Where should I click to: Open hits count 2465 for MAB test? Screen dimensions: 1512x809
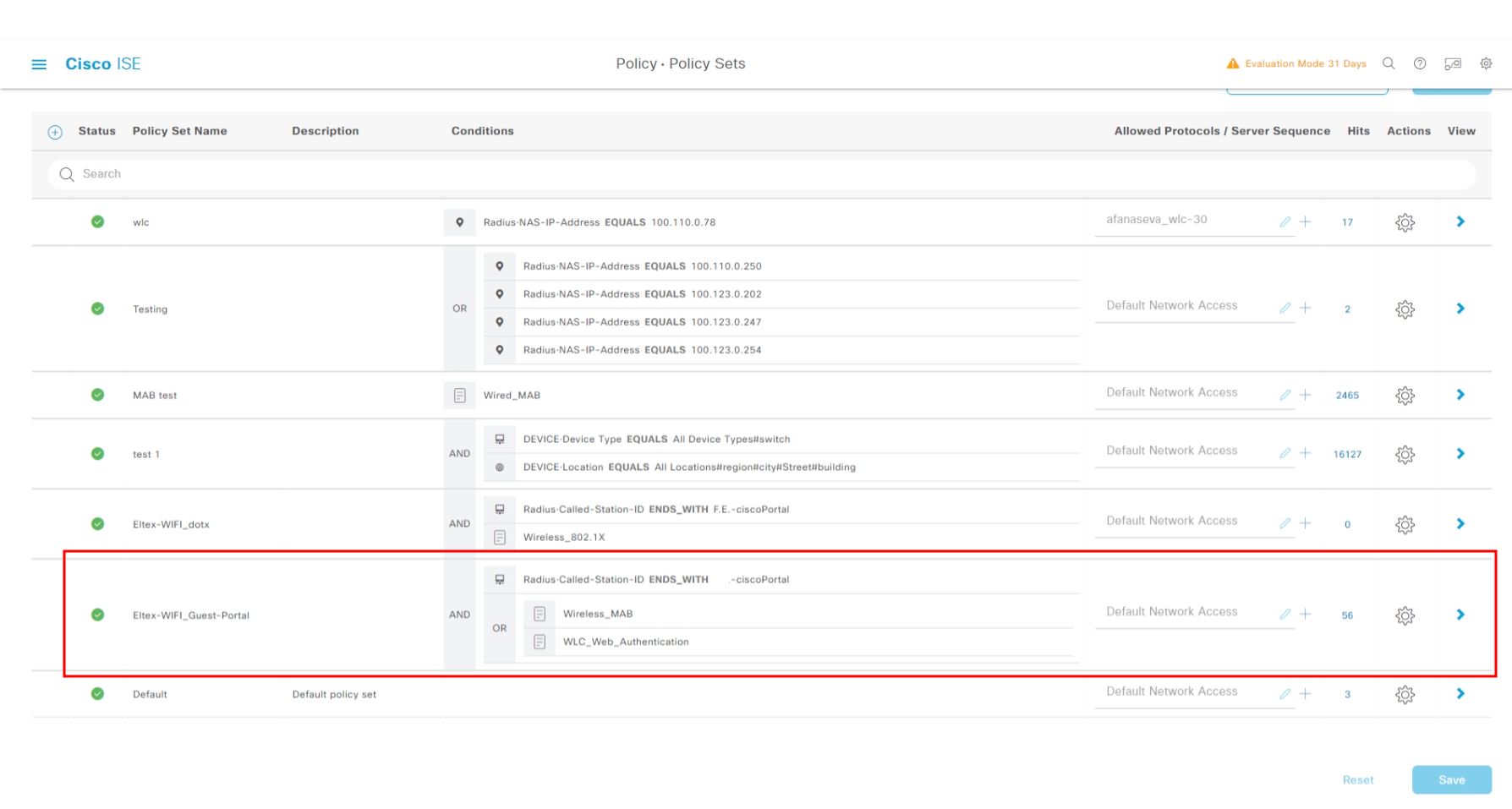[1347, 396]
